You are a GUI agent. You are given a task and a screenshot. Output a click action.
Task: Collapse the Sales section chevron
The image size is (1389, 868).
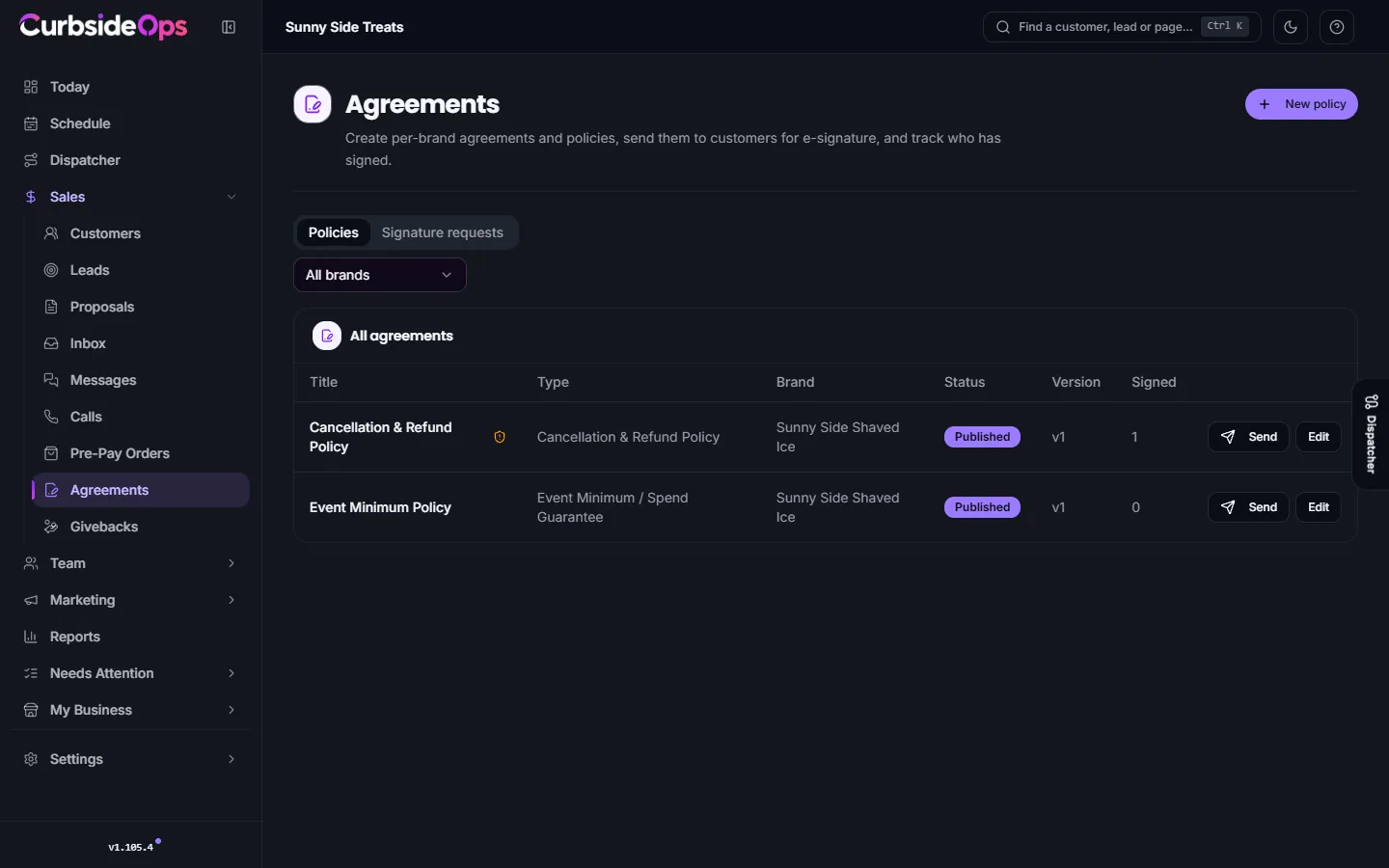click(231, 197)
